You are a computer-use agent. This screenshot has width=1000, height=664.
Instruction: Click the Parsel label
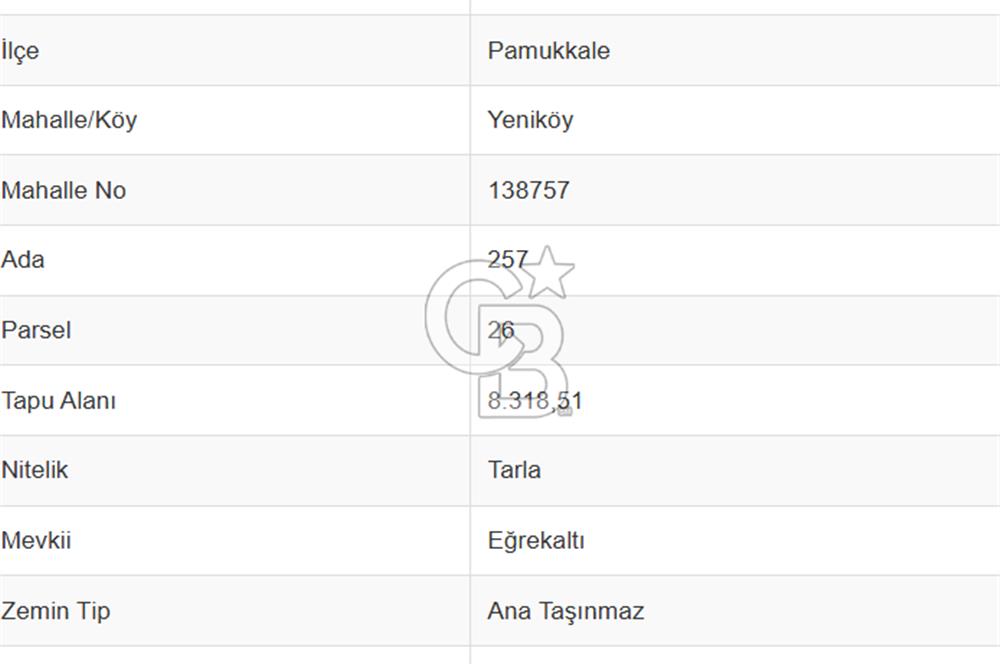click(36, 330)
